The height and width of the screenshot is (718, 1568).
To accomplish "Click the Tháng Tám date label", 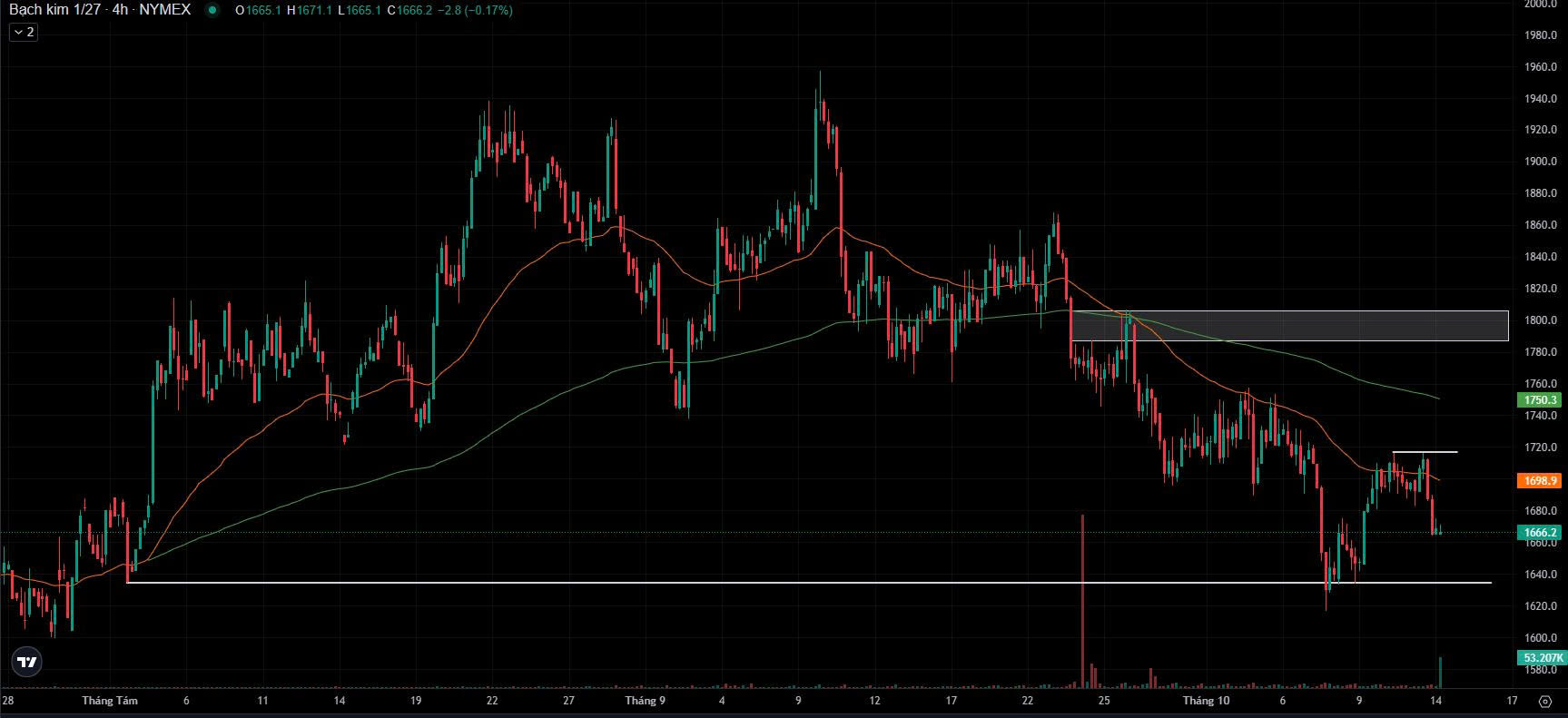I will [110, 701].
